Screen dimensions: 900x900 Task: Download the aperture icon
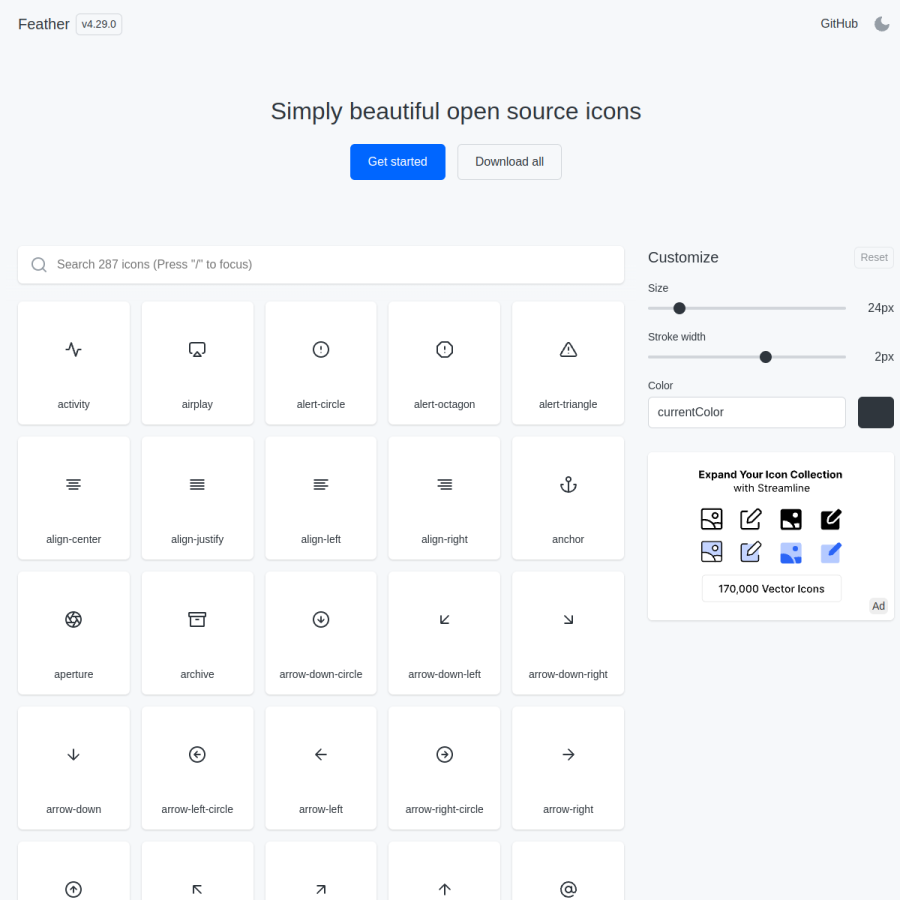point(73,633)
